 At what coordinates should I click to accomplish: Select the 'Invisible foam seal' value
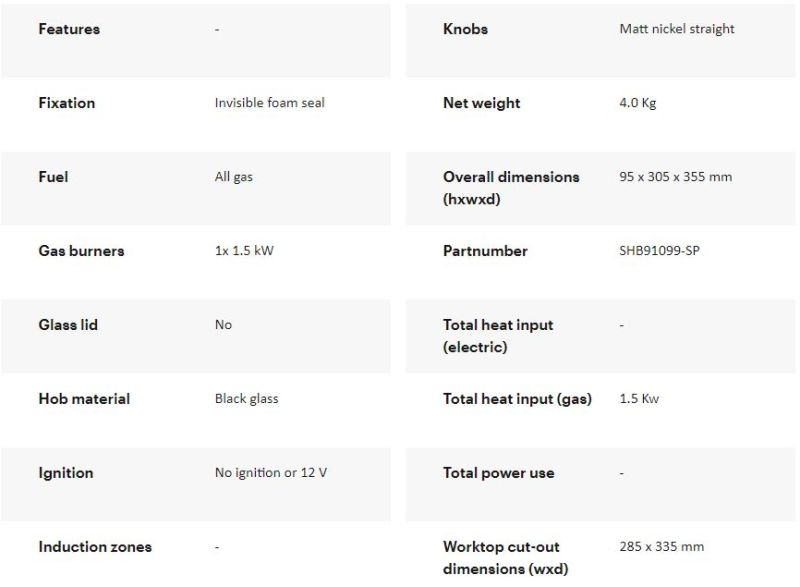click(x=269, y=103)
